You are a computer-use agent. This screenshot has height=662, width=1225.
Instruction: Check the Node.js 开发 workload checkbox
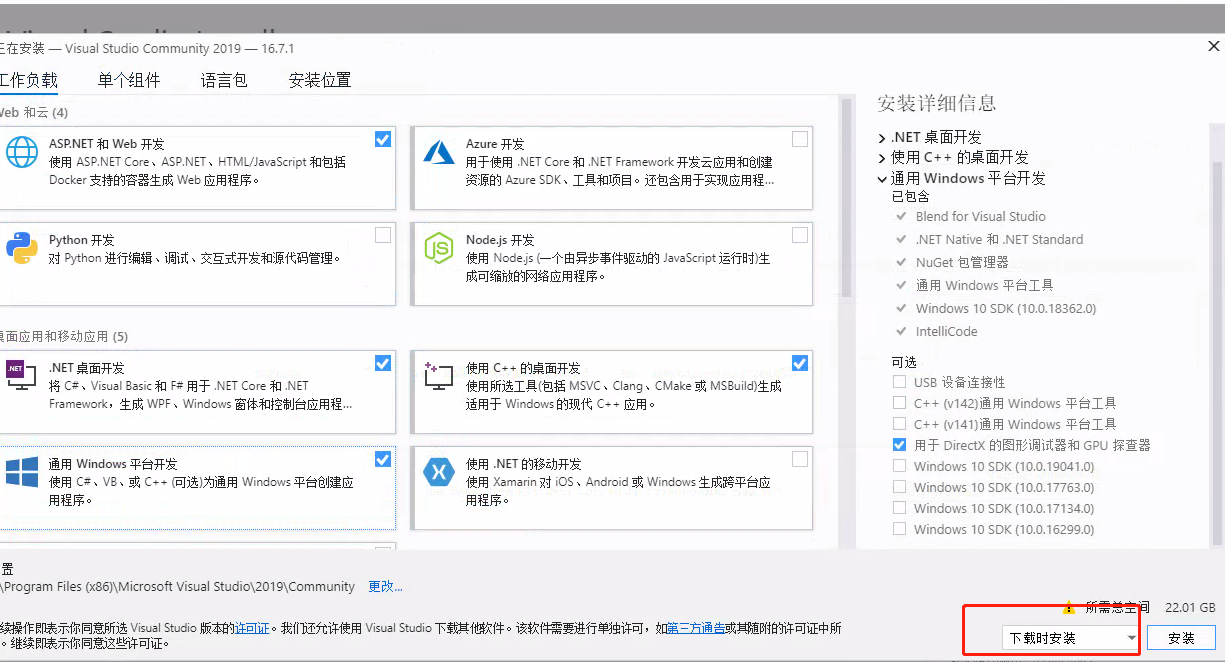800,235
